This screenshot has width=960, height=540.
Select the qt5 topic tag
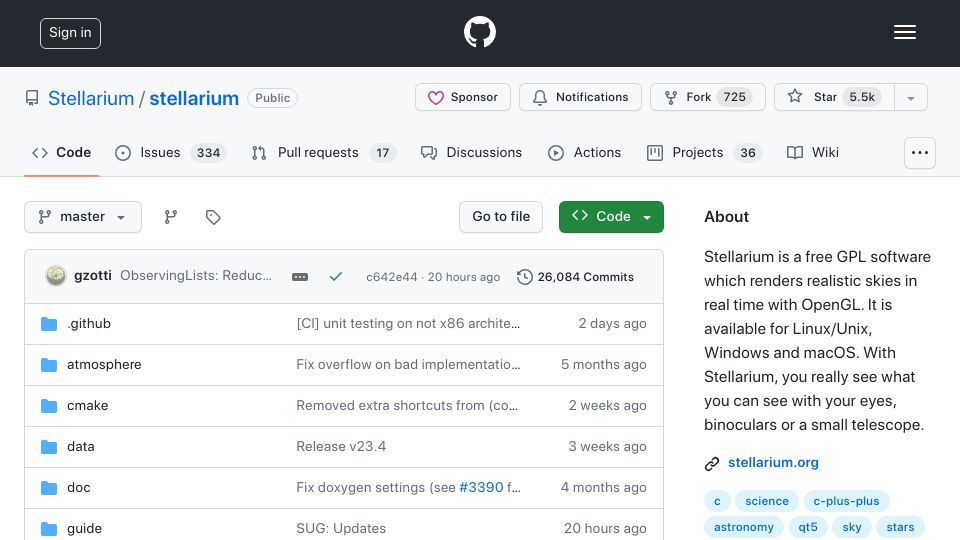[808, 527]
